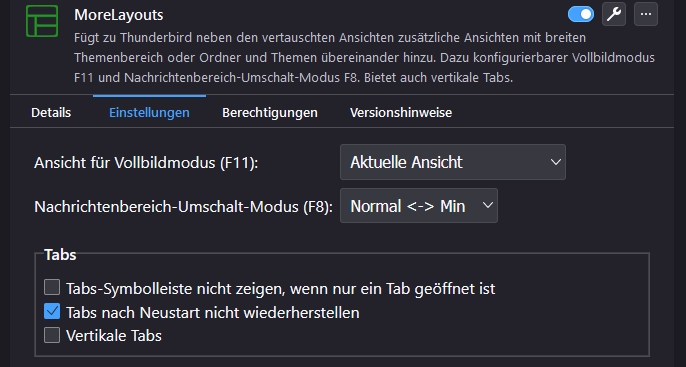The image size is (686, 367).
Task: Open the Aktuelle Ansicht dropdown
Action: (x=453, y=162)
